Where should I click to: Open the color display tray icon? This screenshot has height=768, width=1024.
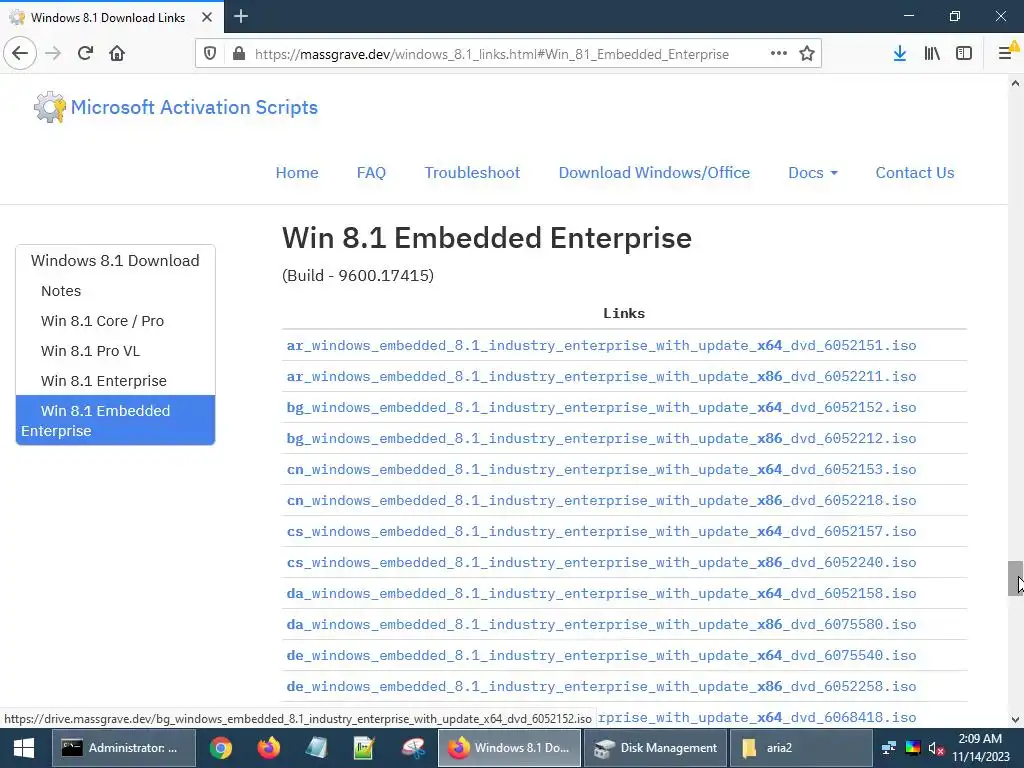click(912, 748)
